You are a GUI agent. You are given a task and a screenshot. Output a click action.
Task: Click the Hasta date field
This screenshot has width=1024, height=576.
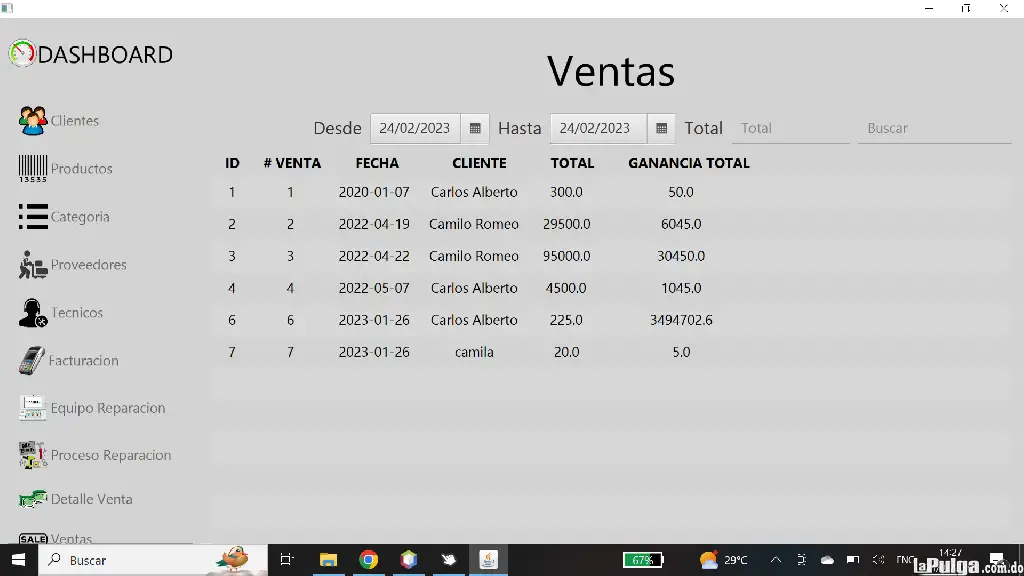598,128
